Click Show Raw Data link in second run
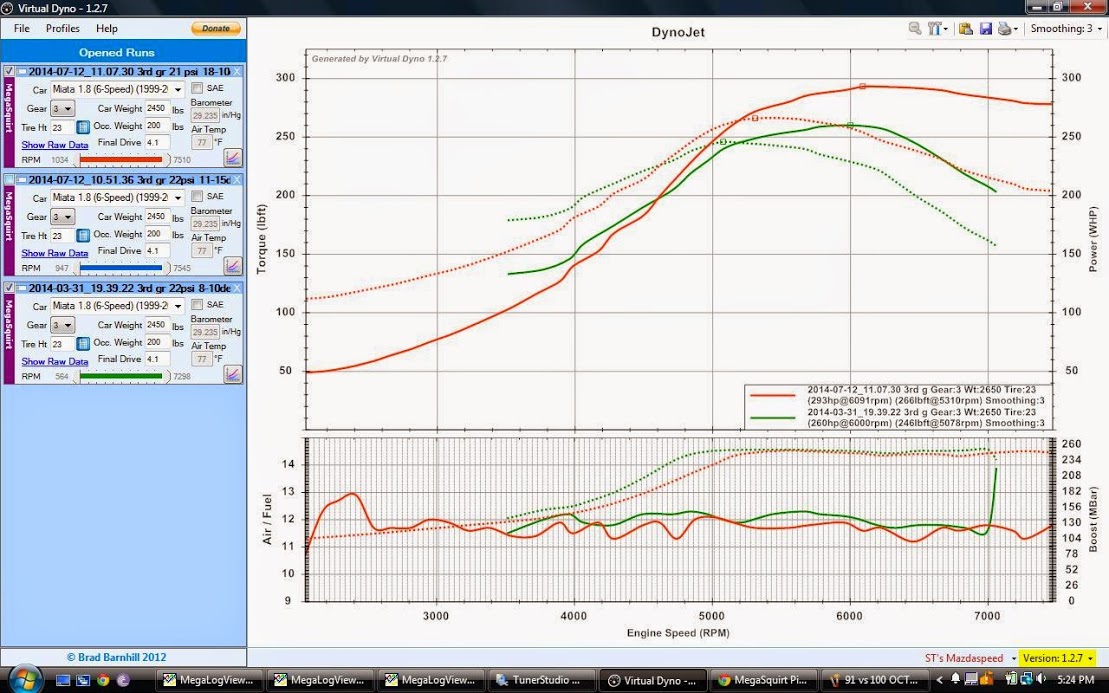Image resolution: width=1109 pixels, height=693 pixels. click(55, 253)
